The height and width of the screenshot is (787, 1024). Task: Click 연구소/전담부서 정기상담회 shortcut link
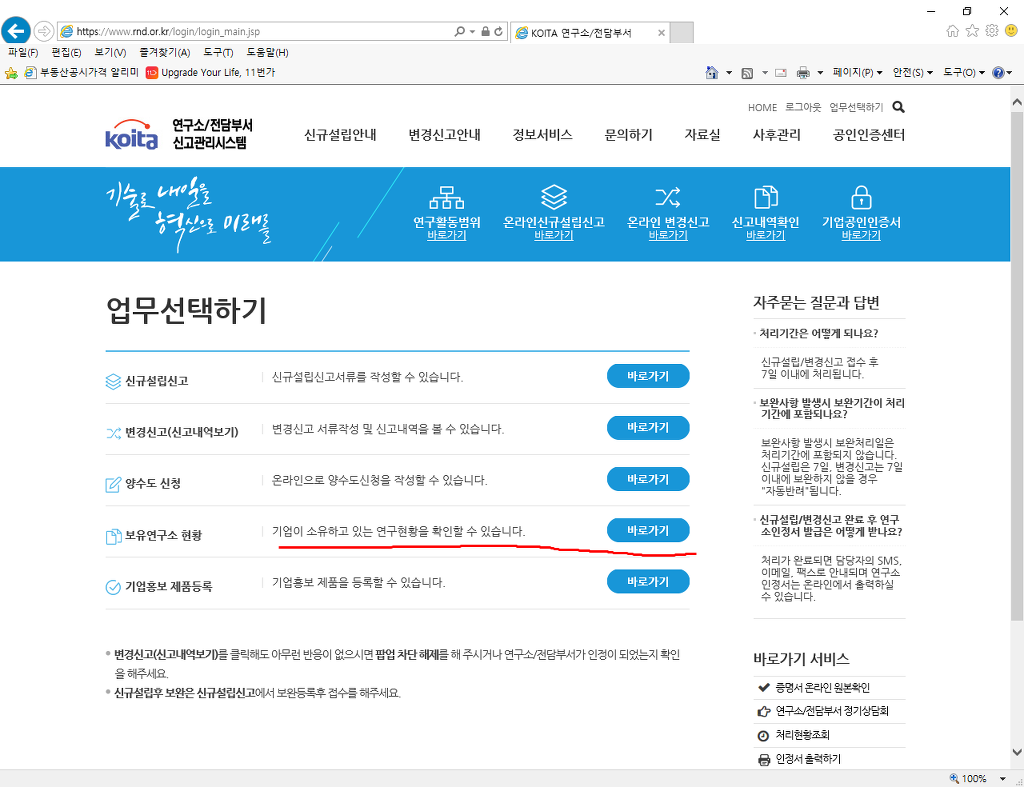(x=831, y=711)
